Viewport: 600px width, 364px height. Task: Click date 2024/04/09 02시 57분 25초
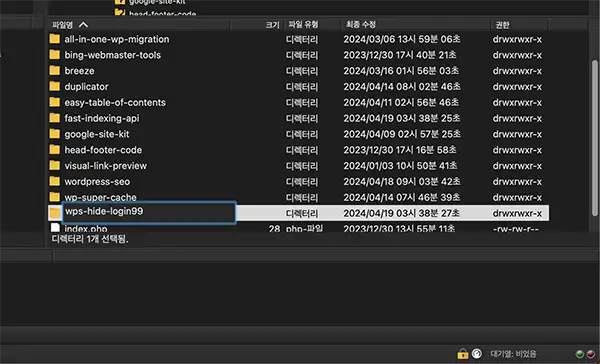(x=402, y=134)
